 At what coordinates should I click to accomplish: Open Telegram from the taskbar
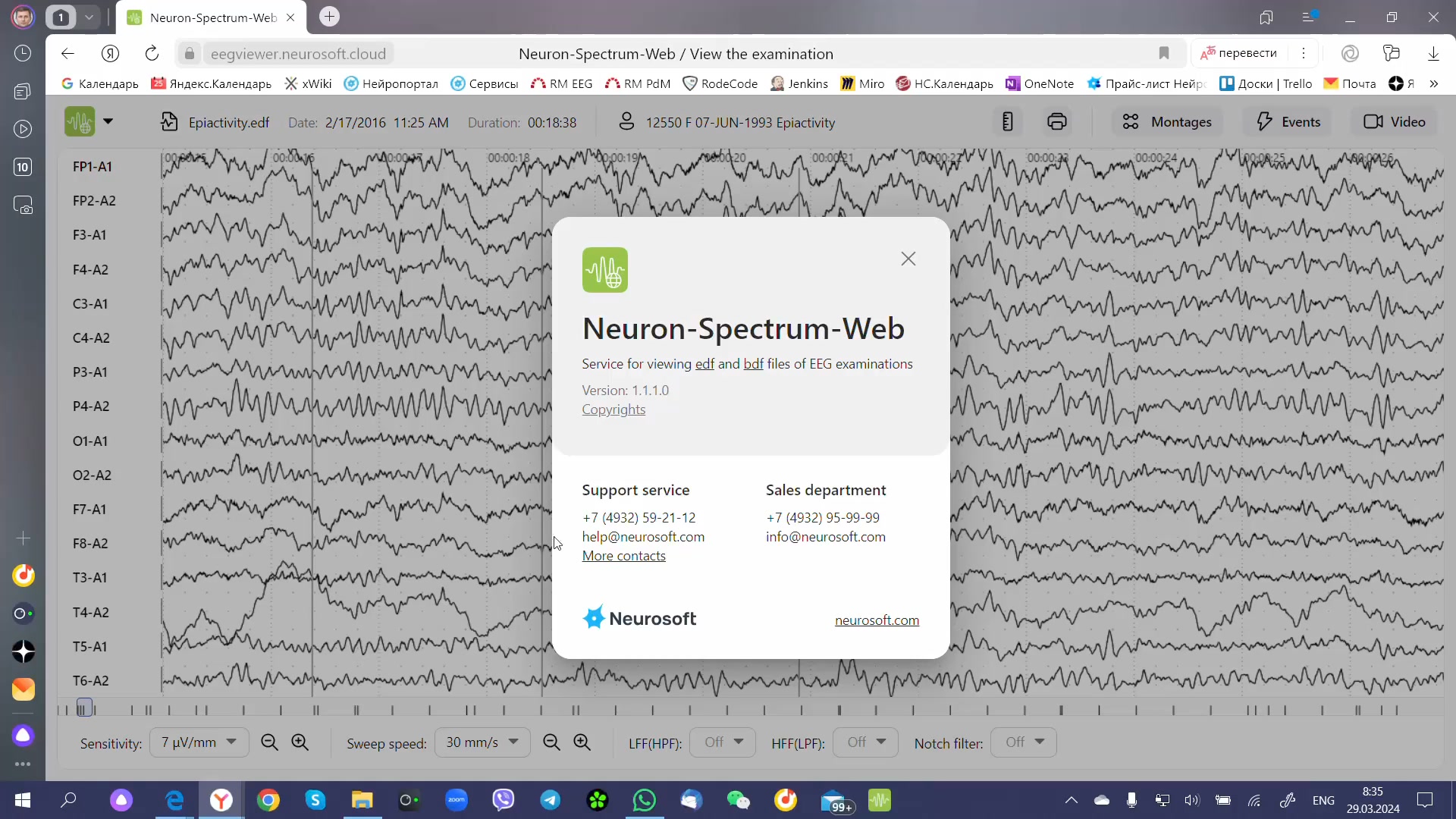point(551,800)
